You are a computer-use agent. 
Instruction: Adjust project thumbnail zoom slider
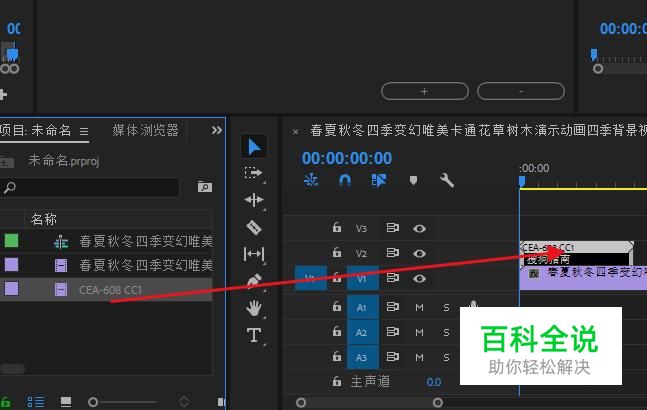tap(122, 401)
